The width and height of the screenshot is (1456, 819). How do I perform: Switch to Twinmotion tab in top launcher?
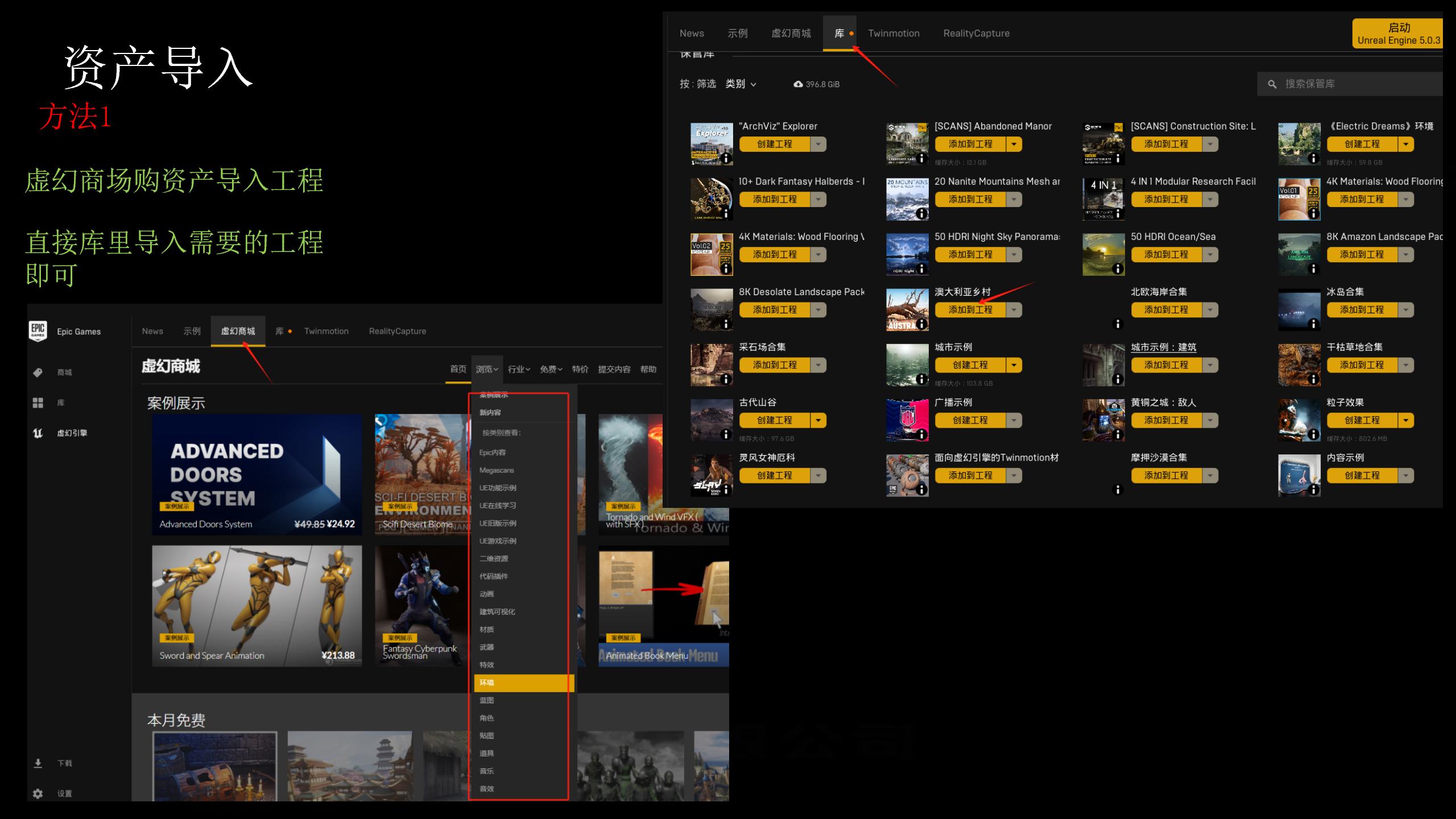coord(894,34)
